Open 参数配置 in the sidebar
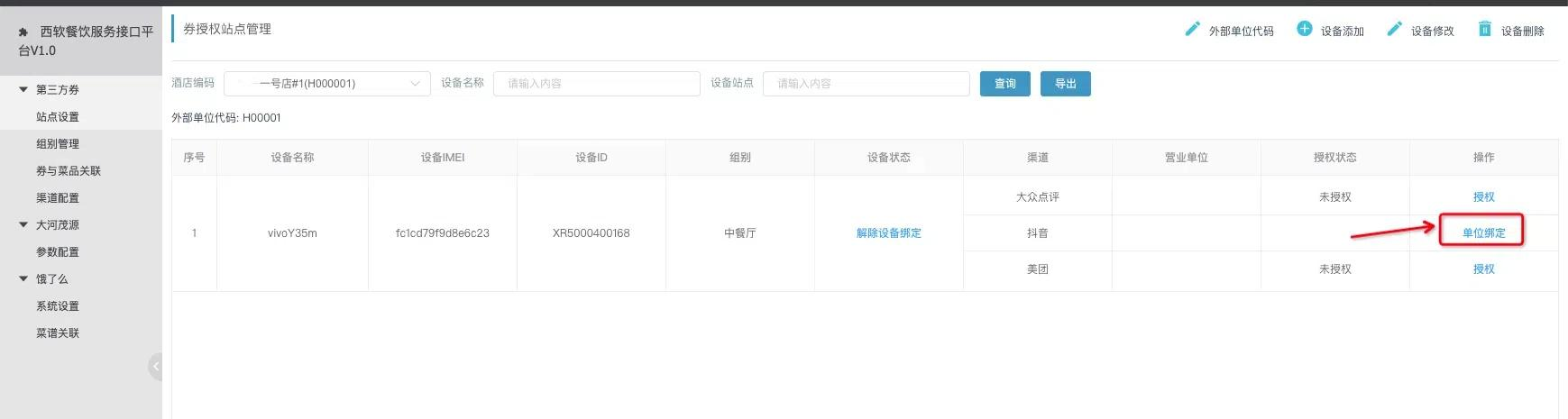The height and width of the screenshot is (419, 1568). (58, 252)
